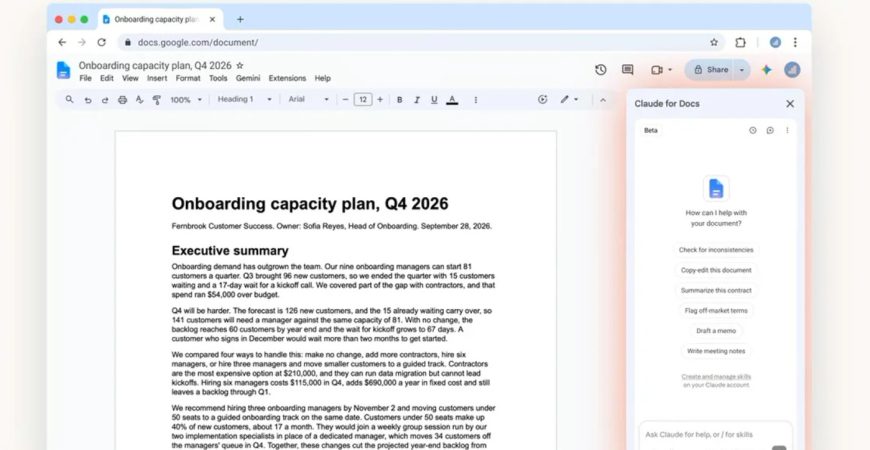Viewport: 870px width, 450px height.
Task: Reload the page
Action: (102, 42)
